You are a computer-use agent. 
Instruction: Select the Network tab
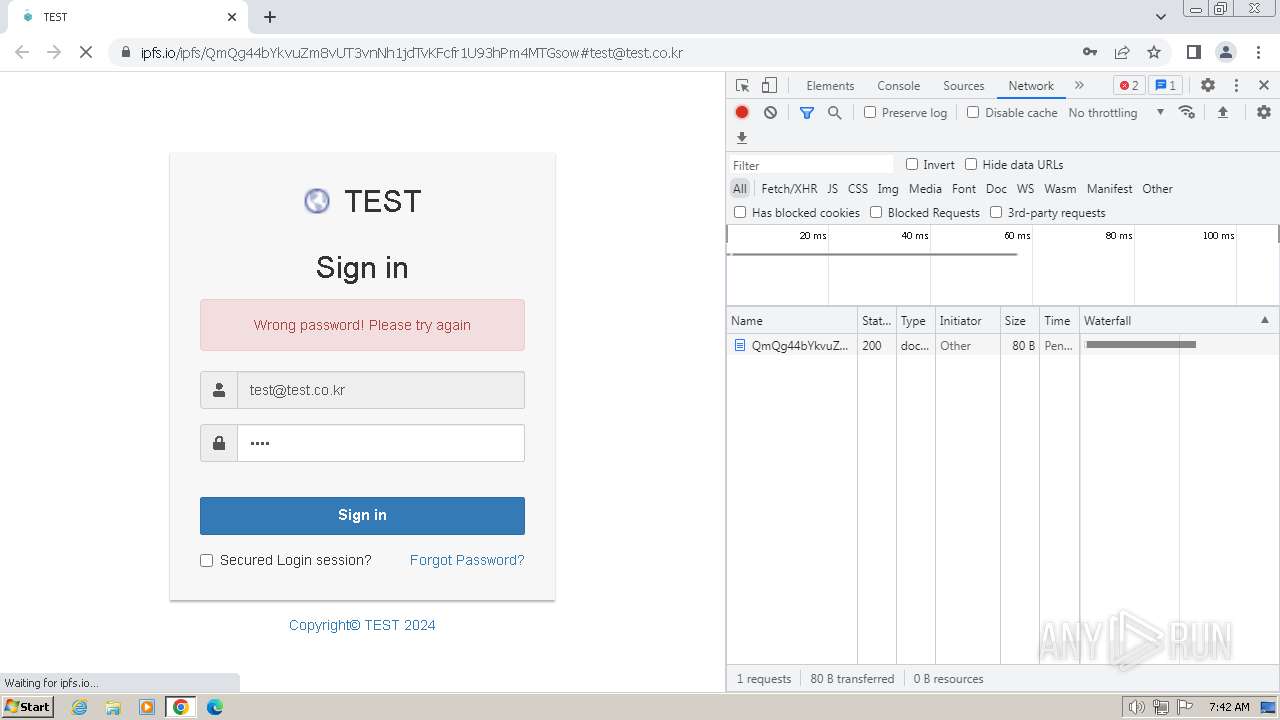[x=1031, y=86]
